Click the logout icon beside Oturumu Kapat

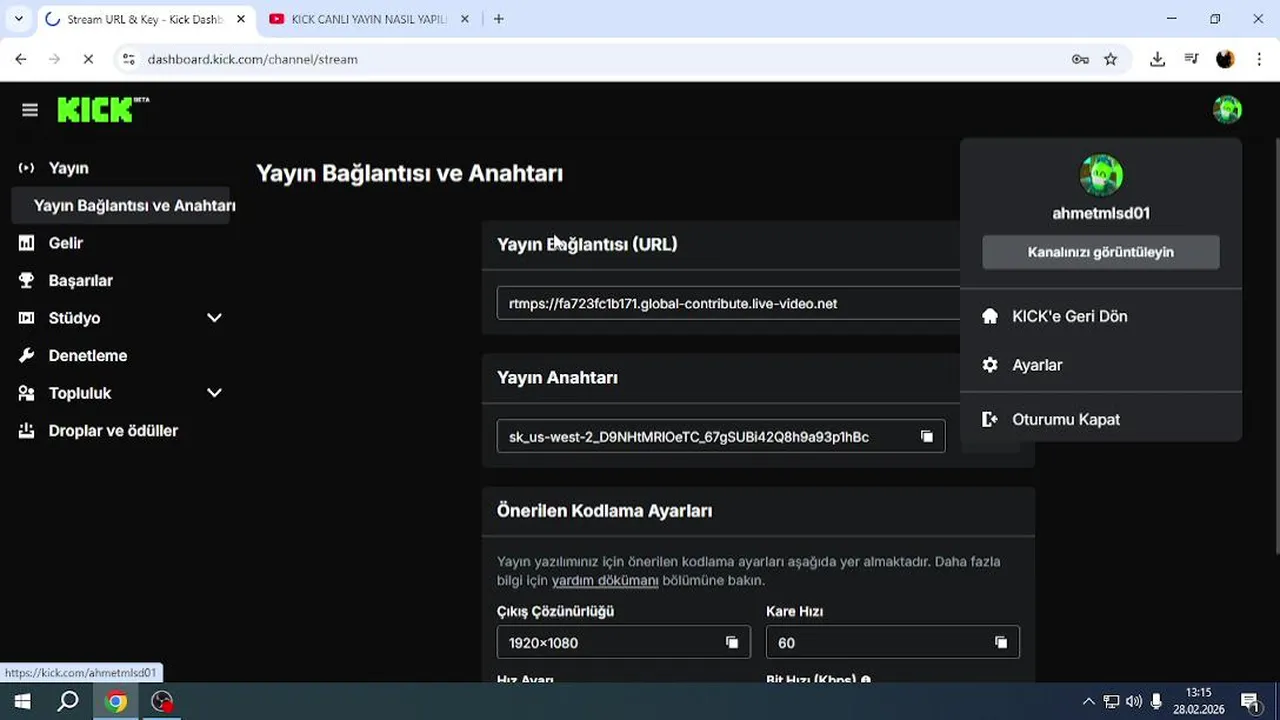pos(990,419)
